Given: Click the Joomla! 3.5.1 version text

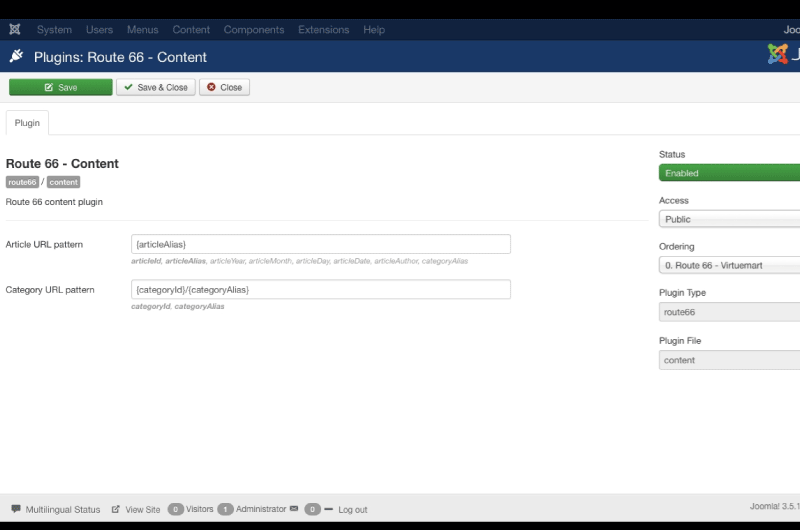Looking at the screenshot, I should (774, 506).
